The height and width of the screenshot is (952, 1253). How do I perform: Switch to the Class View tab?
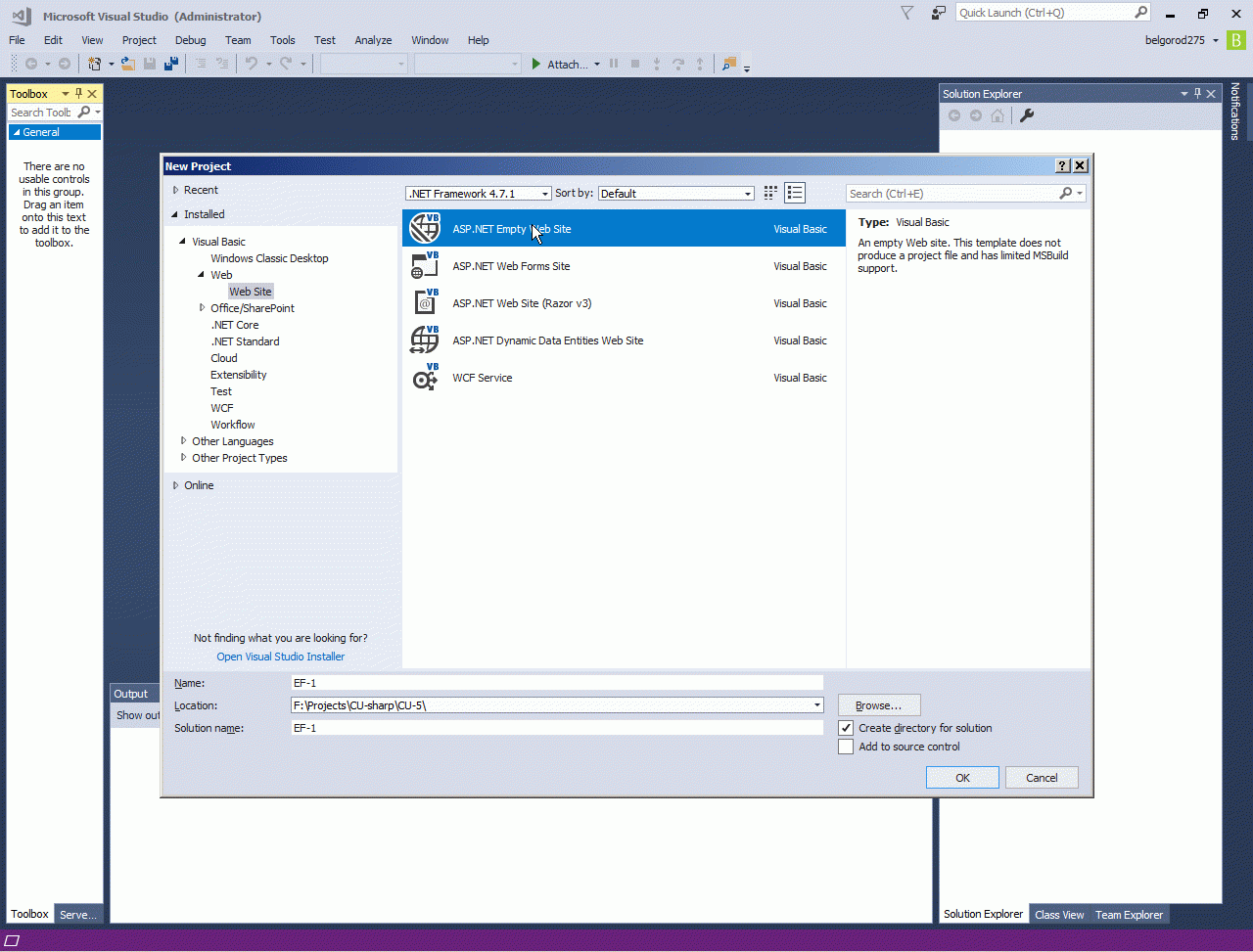pos(1059,915)
